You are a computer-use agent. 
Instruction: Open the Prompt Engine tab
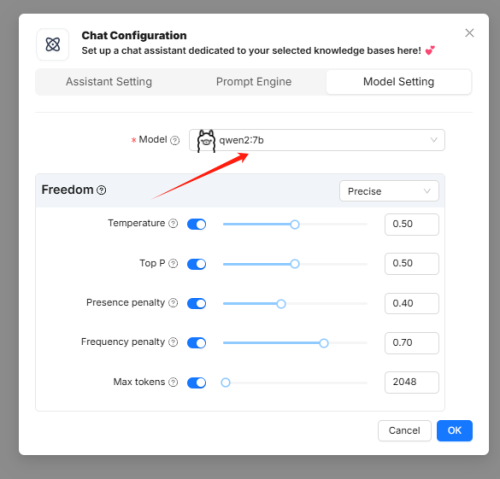(254, 82)
